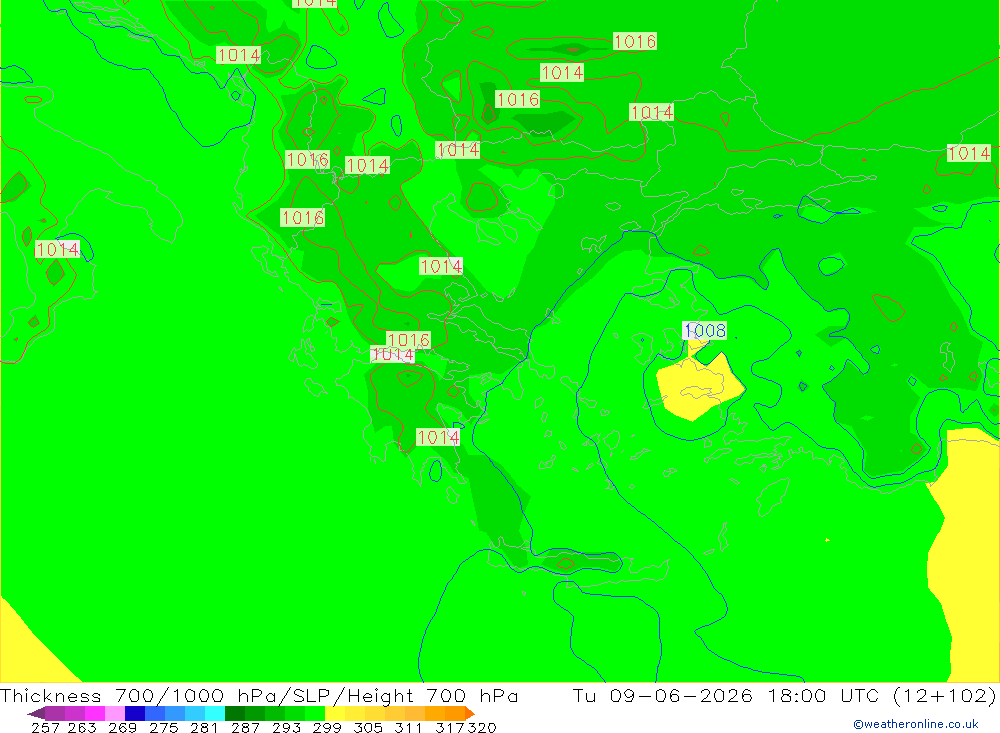
Task: Click the 305 legend value
Action: [x=368, y=727]
